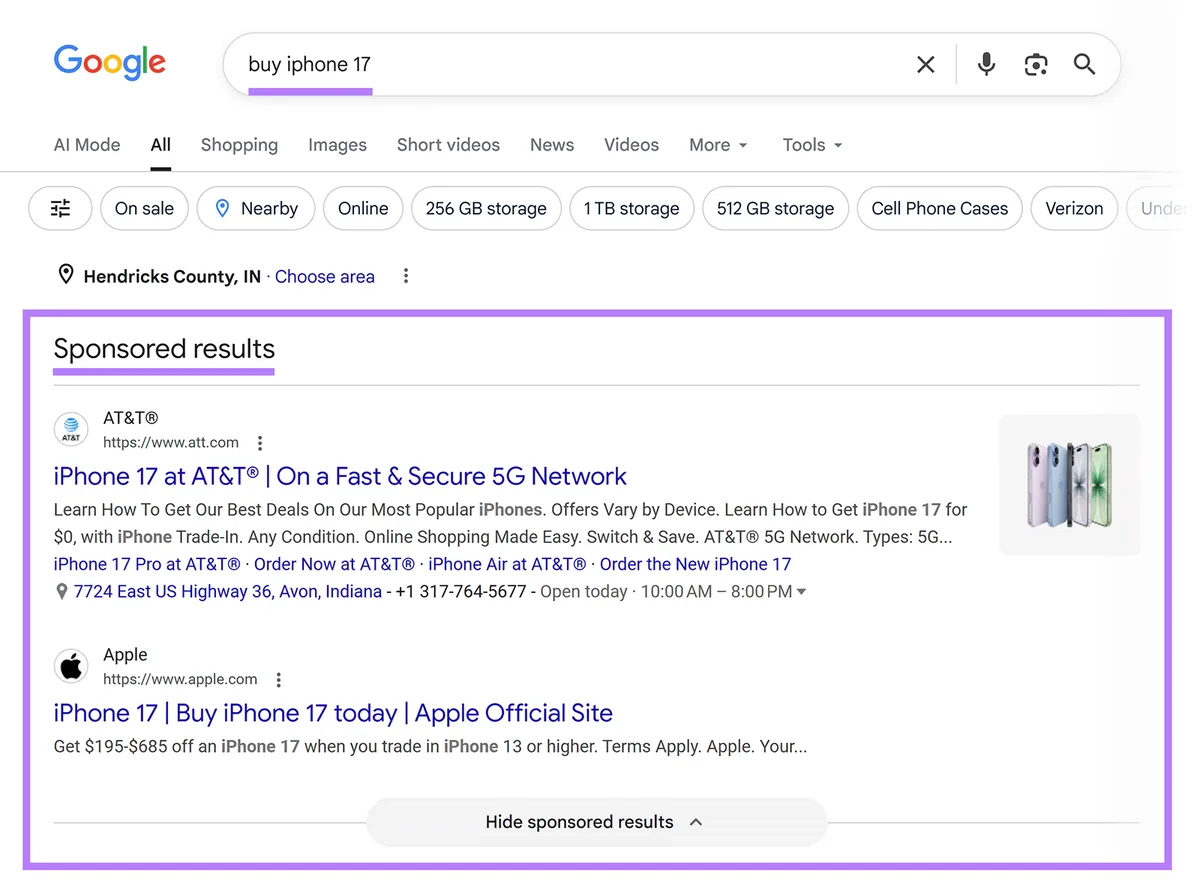Open the 7724 East US Highway 36 address
Image resolution: width=1200 pixels, height=880 pixels.
[227, 592]
